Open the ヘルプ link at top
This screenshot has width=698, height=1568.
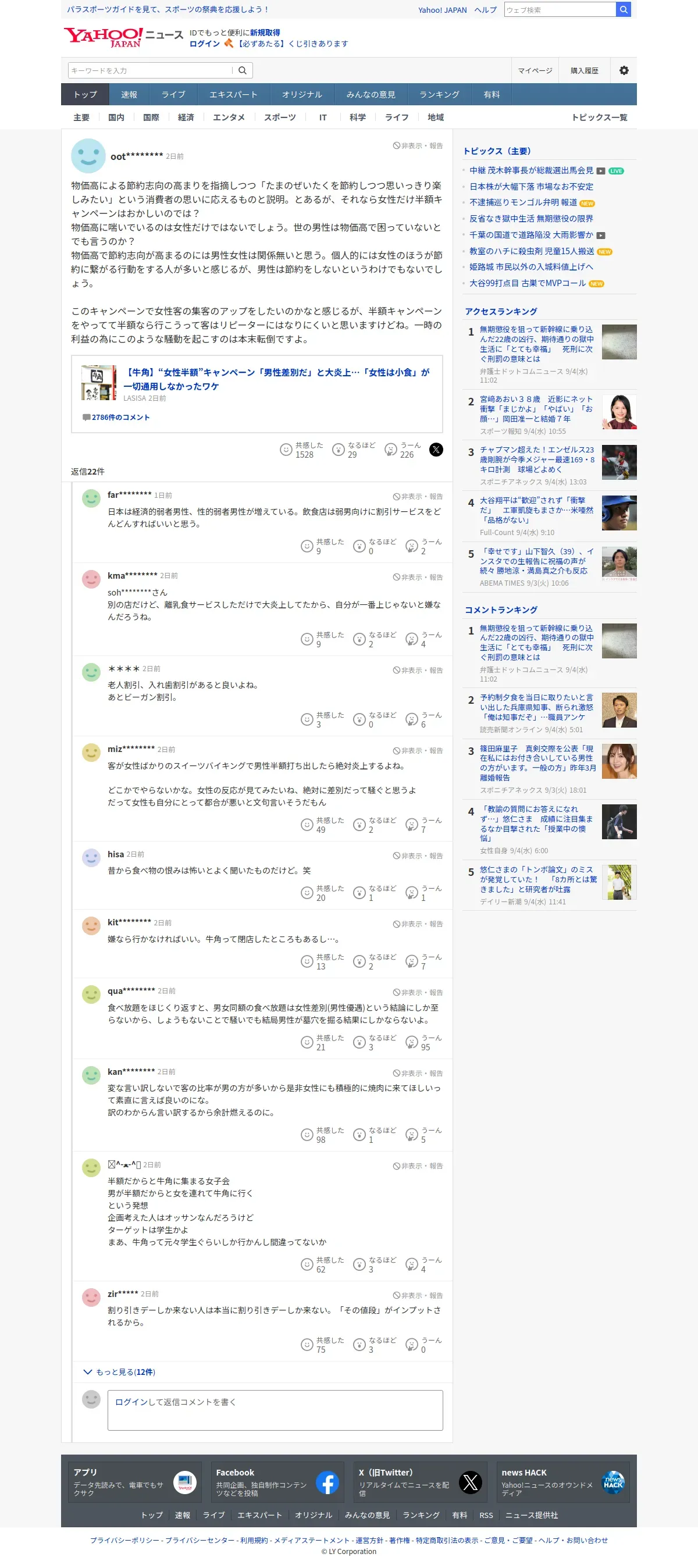[x=486, y=10]
